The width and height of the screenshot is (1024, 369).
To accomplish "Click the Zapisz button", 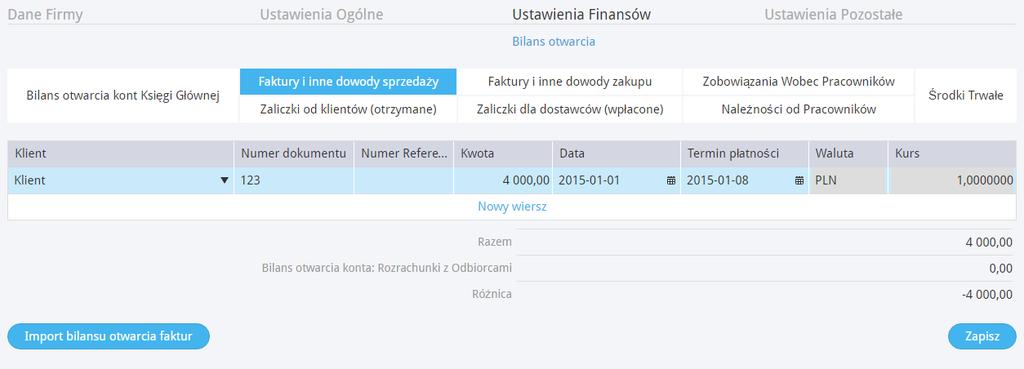I will tap(982, 336).
